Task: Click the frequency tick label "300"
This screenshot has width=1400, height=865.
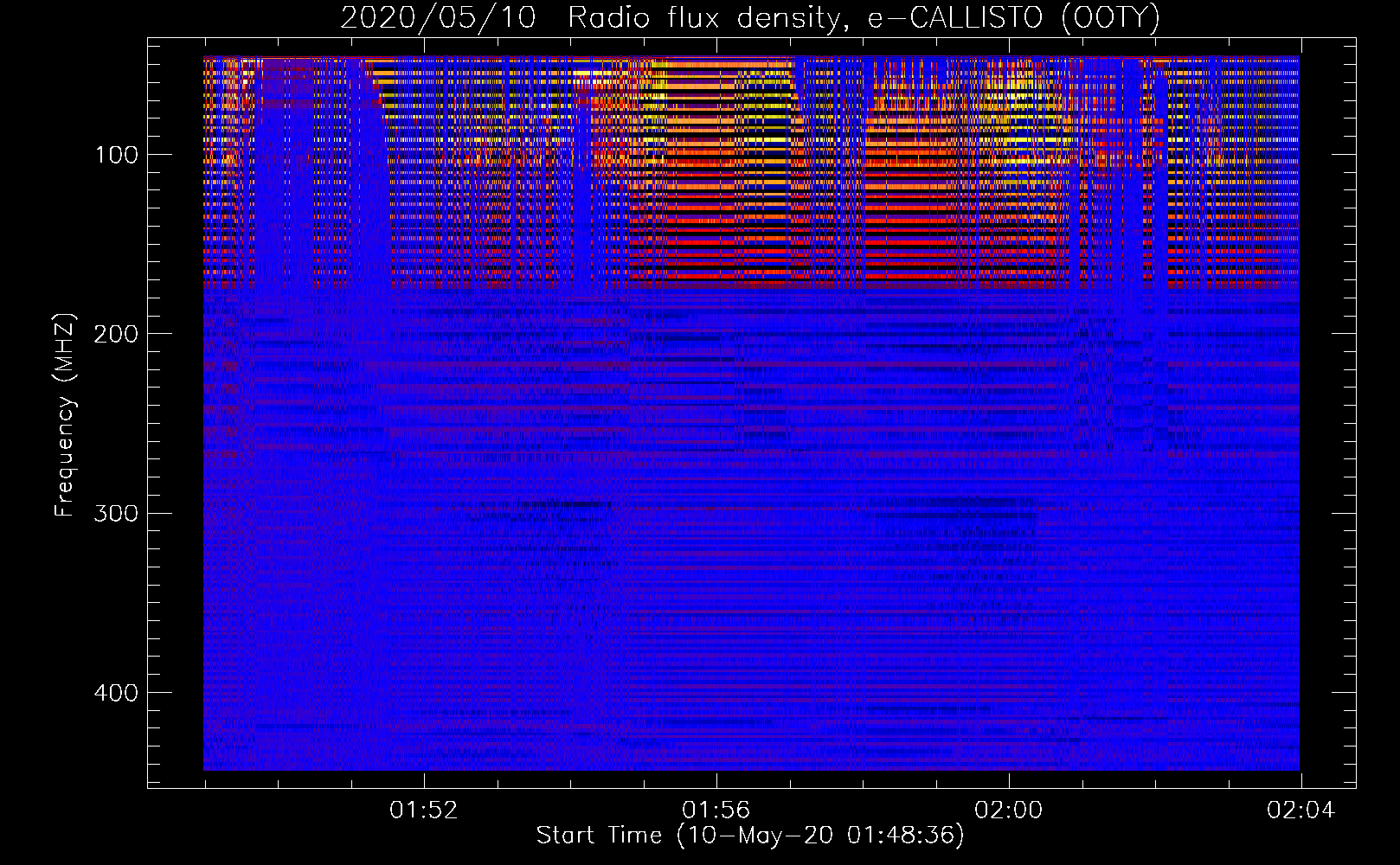Action: [x=117, y=513]
